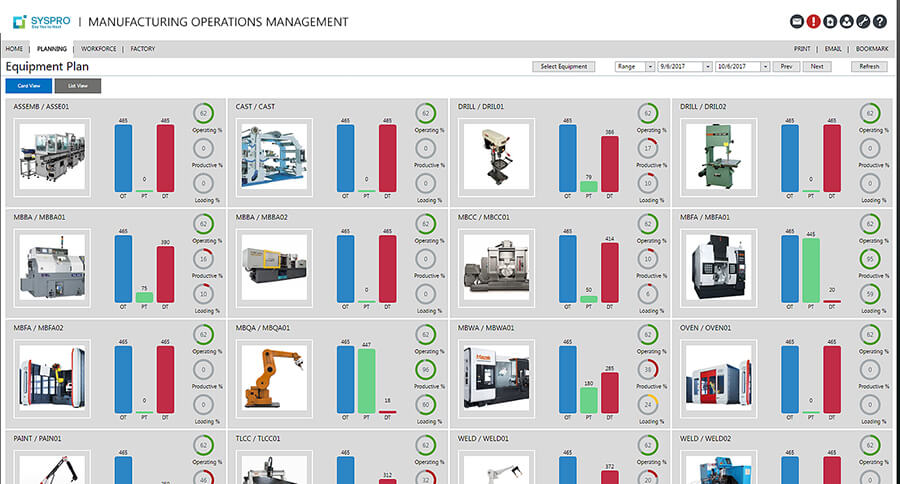Open the CAST / CAST machine thumbnail
The height and width of the screenshot is (484, 900).
[x=274, y=157]
